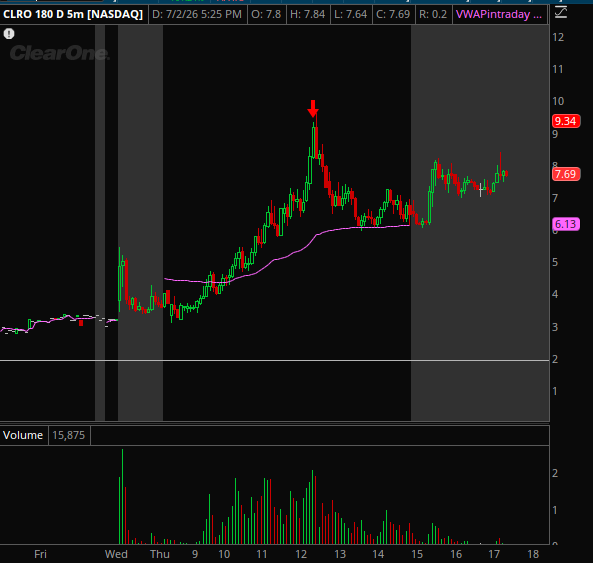593x563 pixels.
Task: Select the red 9.34 price bubble
Action: tap(566, 121)
